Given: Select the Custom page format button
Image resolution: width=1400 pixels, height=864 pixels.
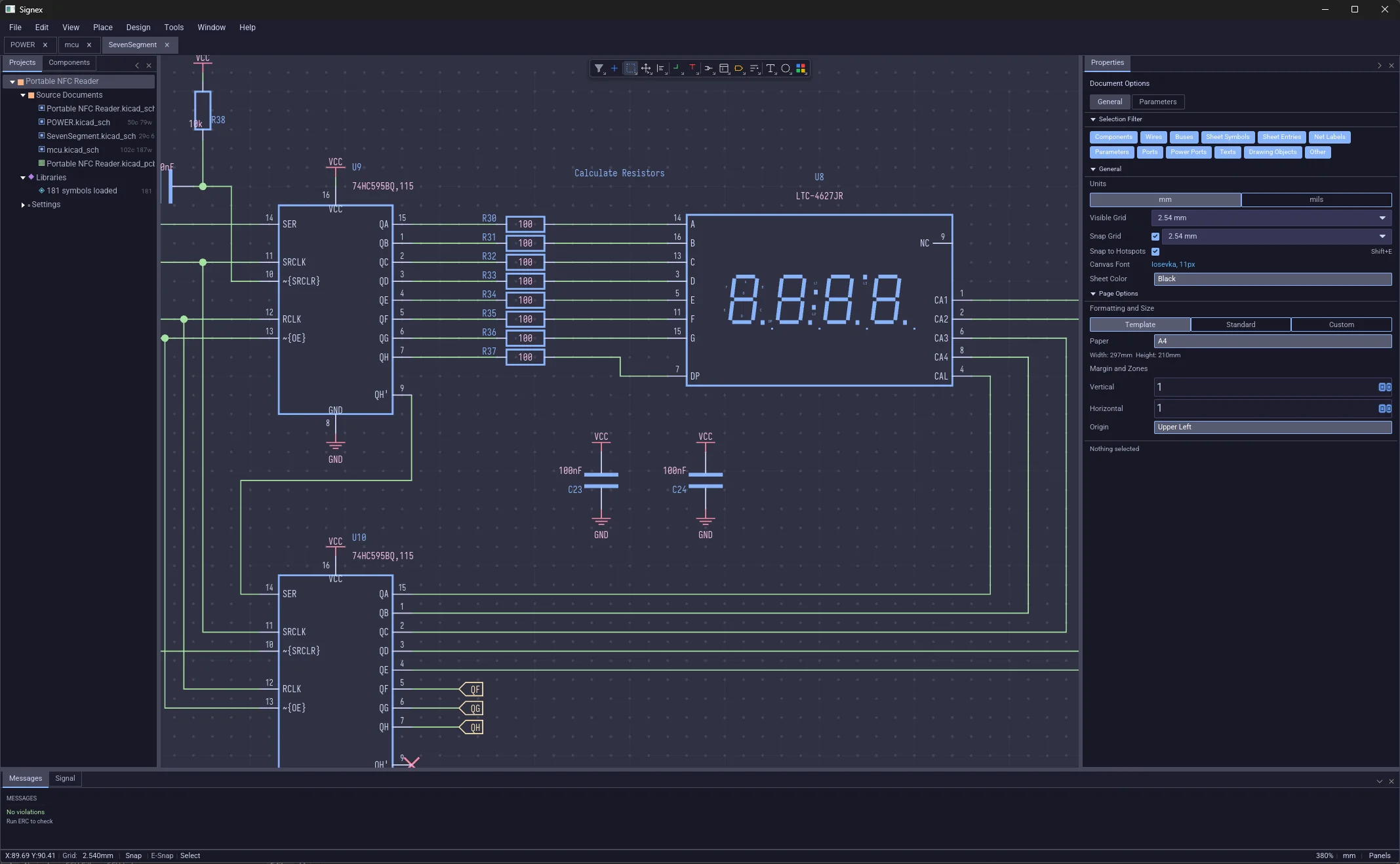Looking at the screenshot, I should coord(1341,324).
